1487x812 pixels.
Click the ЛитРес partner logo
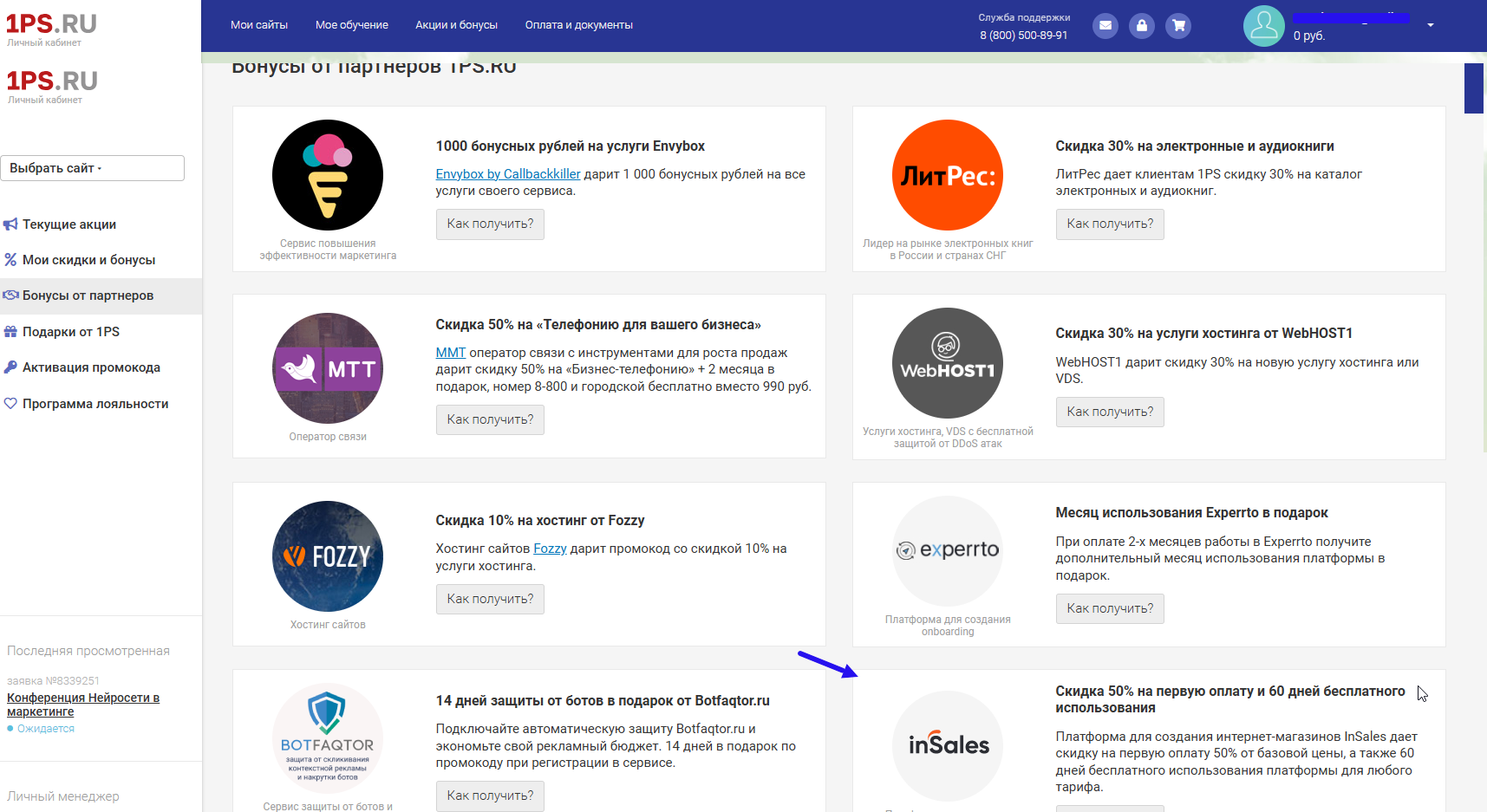click(x=948, y=175)
